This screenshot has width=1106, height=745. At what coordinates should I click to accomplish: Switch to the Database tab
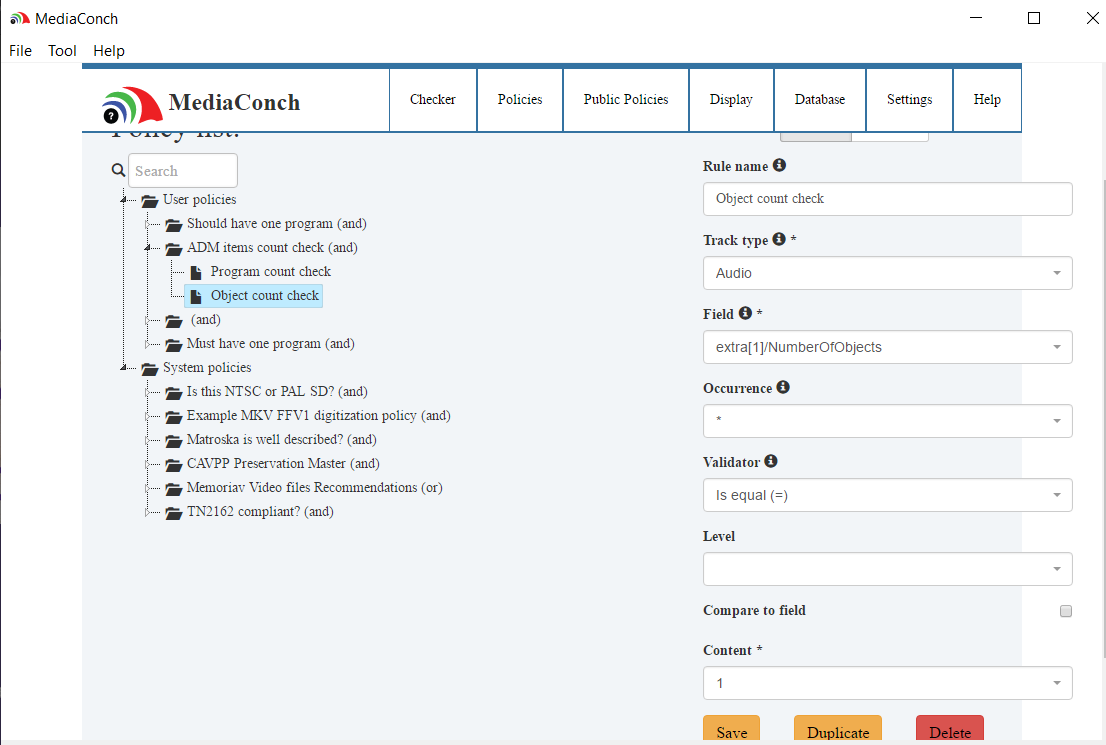click(820, 99)
